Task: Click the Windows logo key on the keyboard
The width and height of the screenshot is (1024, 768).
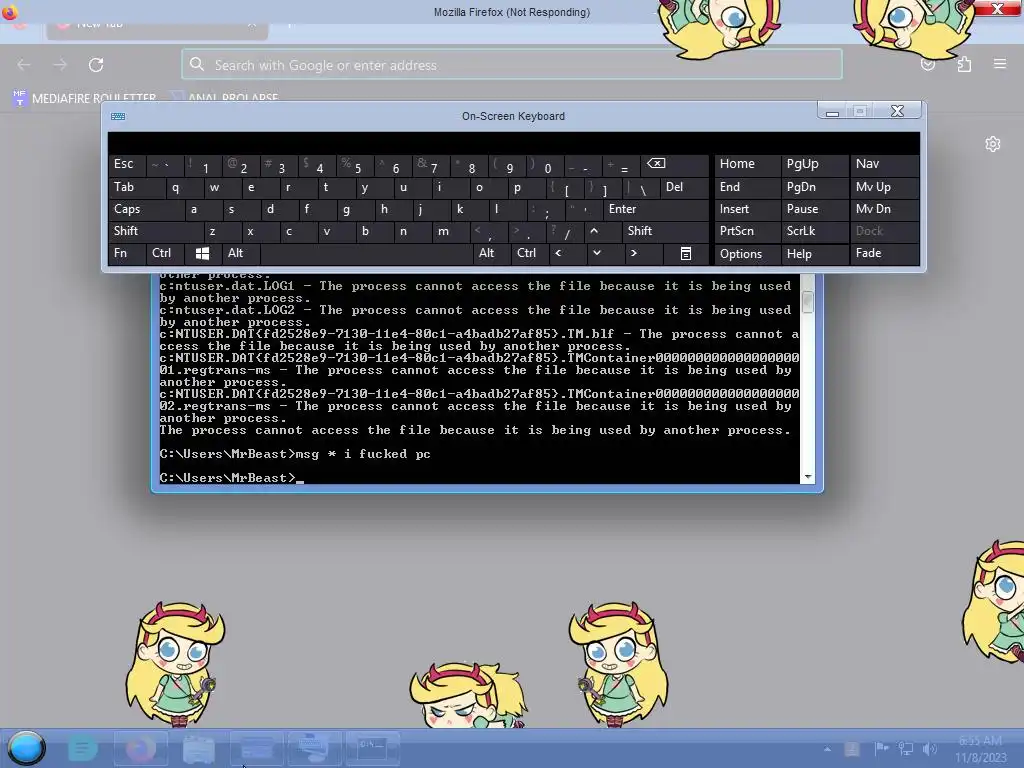Action: click(202, 253)
